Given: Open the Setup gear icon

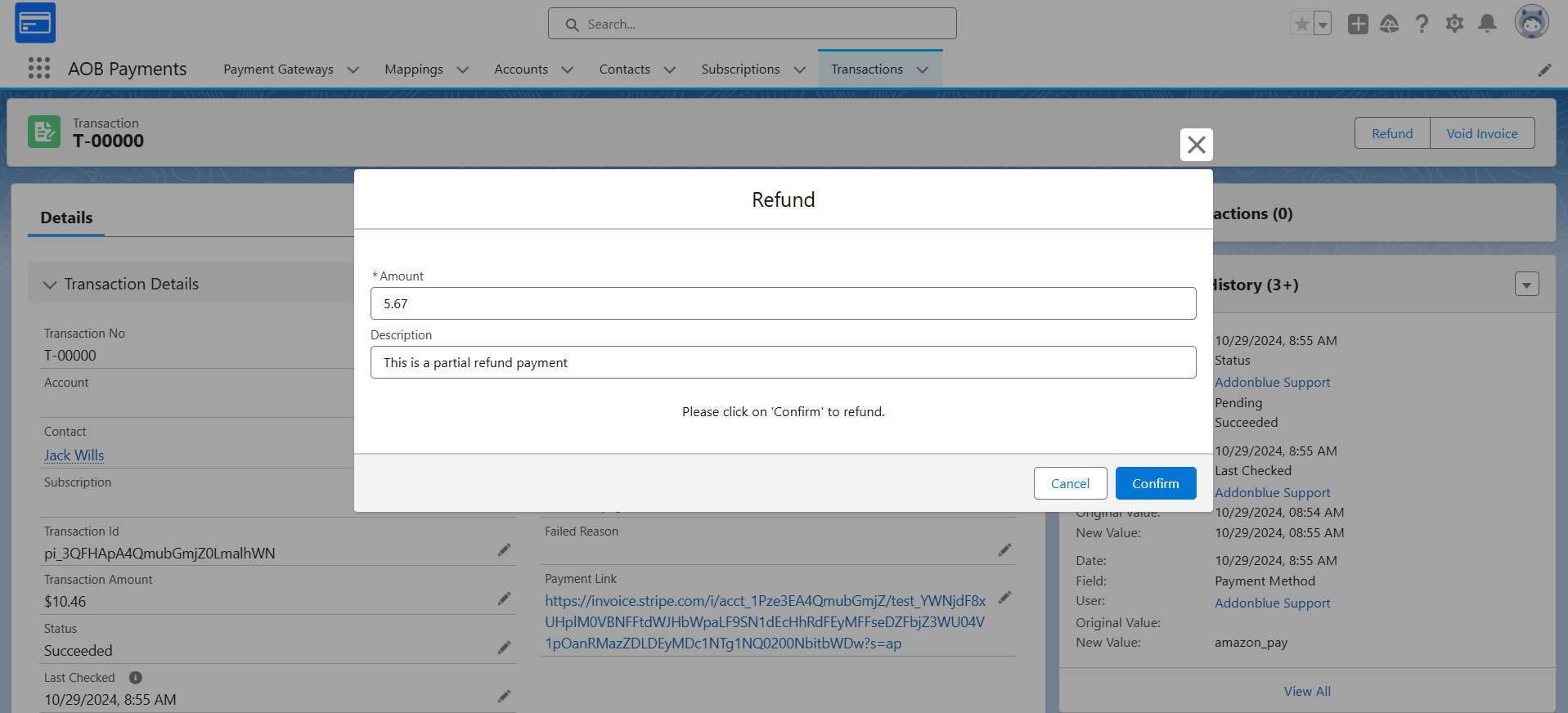Looking at the screenshot, I should point(1454,24).
